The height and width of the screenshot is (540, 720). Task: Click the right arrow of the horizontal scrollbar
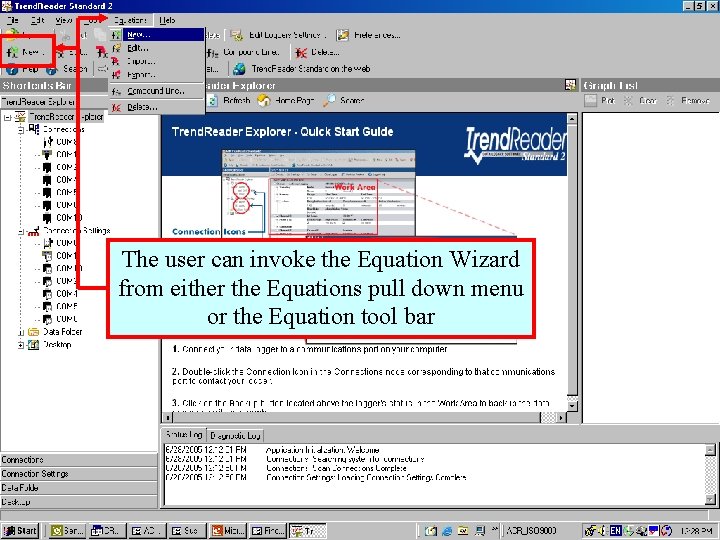(x=561, y=417)
